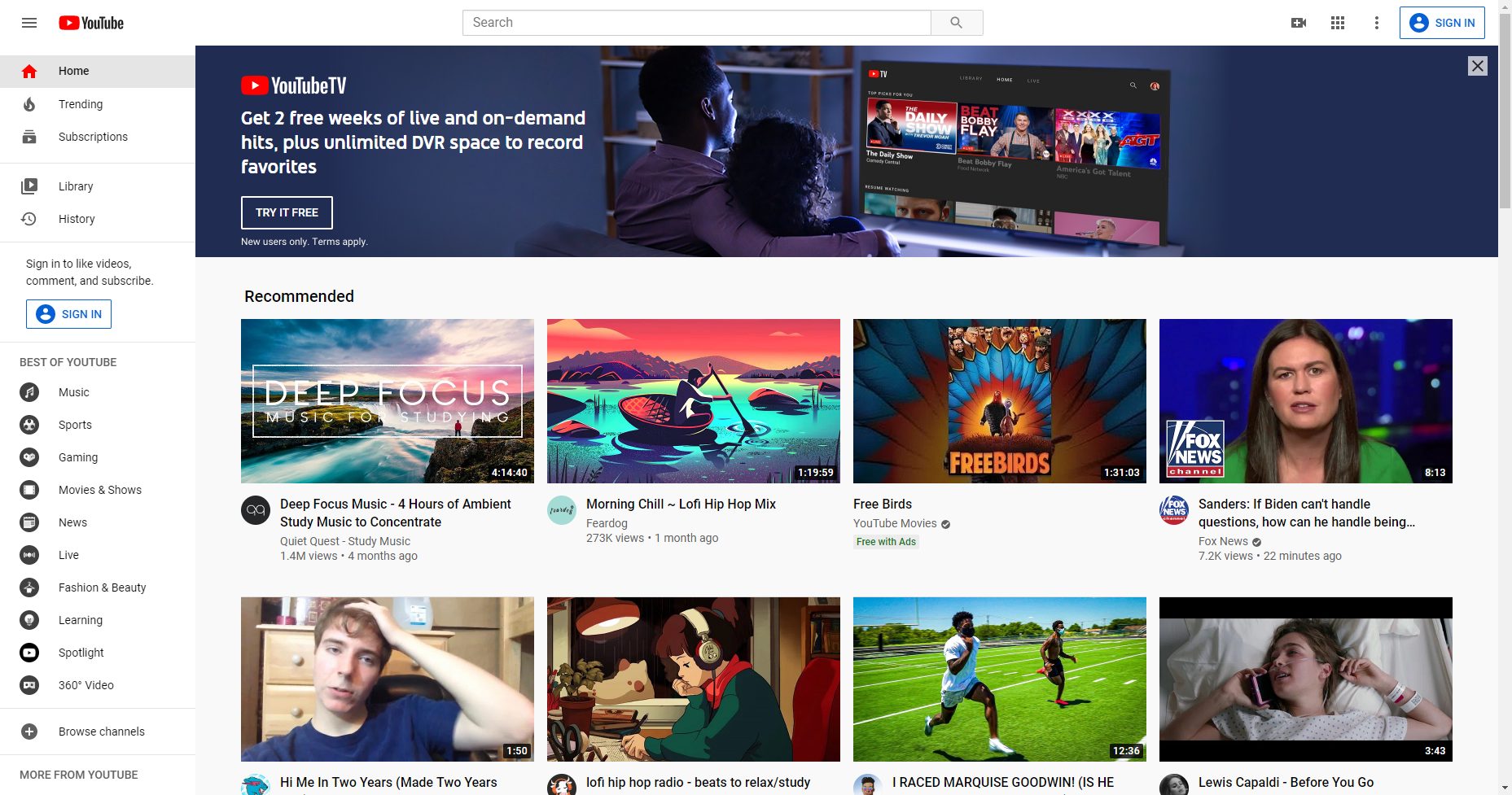Click the Fashion & Beauty icon

pyautogui.click(x=29, y=588)
